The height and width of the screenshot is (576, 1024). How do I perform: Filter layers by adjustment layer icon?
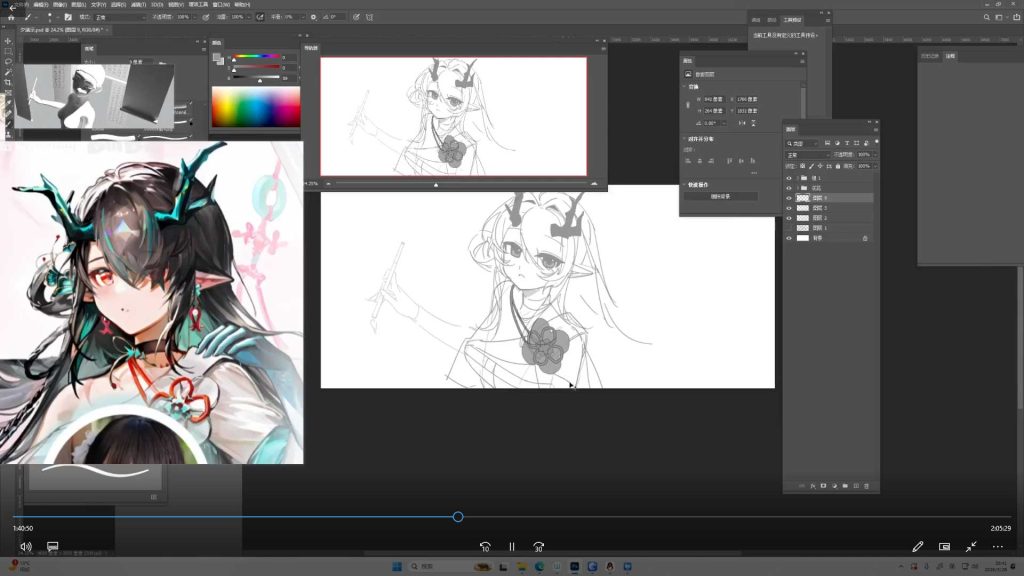(837, 143)
